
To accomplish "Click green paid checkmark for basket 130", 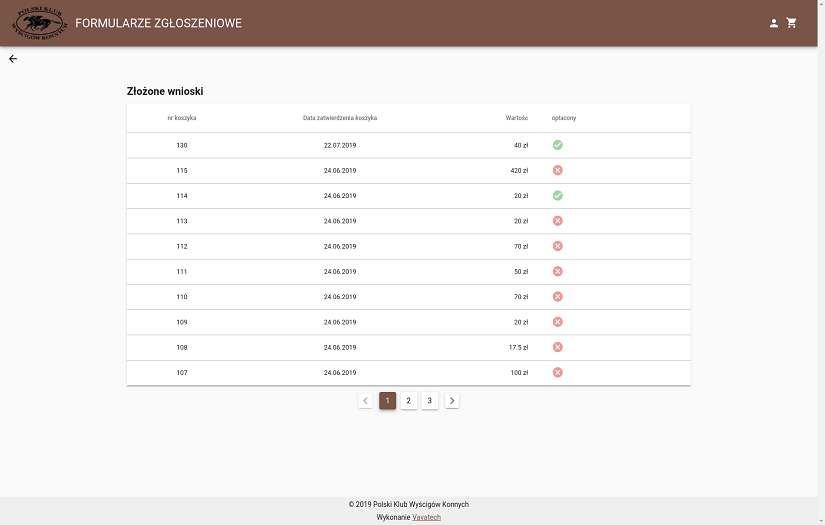I will 558,145.
